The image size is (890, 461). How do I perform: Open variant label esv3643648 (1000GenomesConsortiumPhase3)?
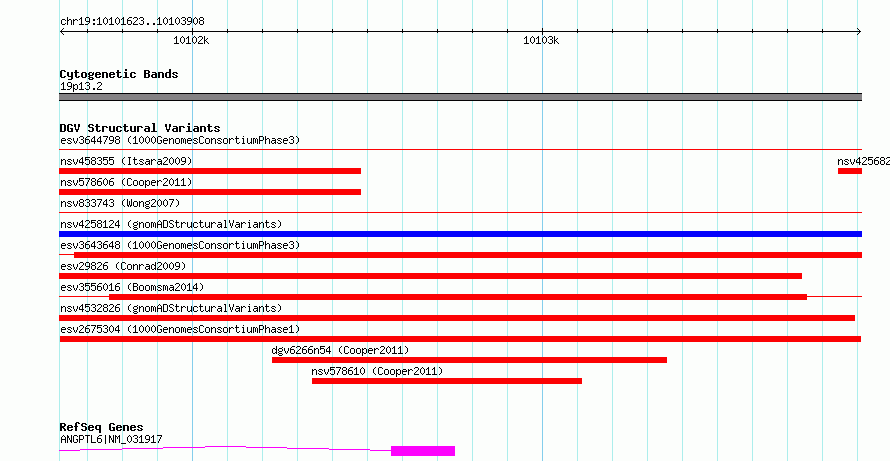click(x=180, y=245)
